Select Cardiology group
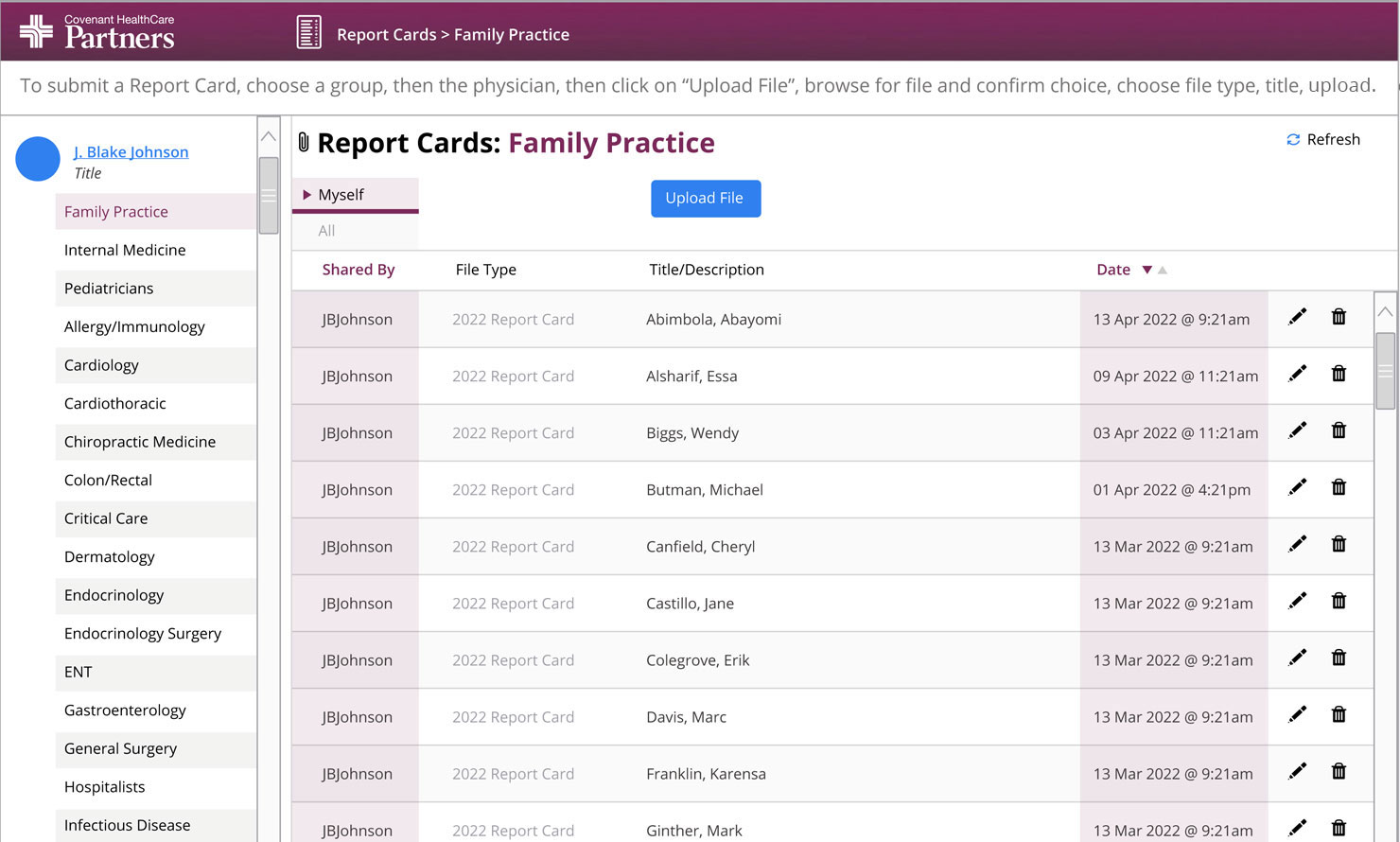Image resolution: width=1400 pixels, height=842 pixels. click(x=156, y=365)
